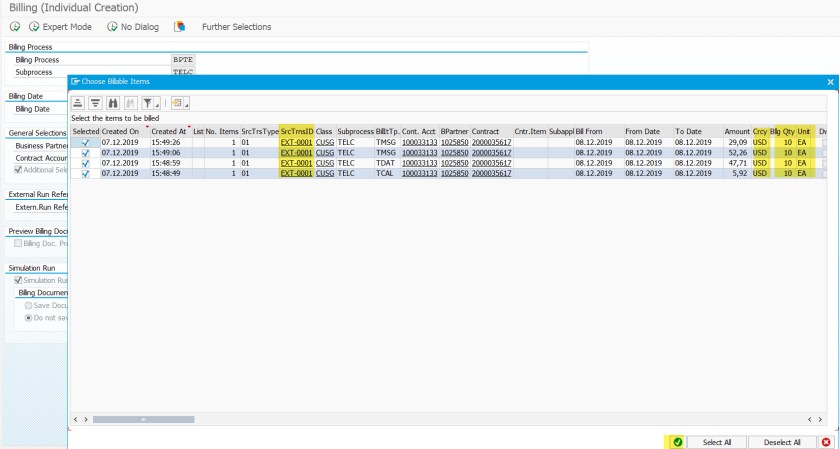Click the Execute clock icon in main toolbar
This screenshot has width=840, height=449.
[15, 27]
